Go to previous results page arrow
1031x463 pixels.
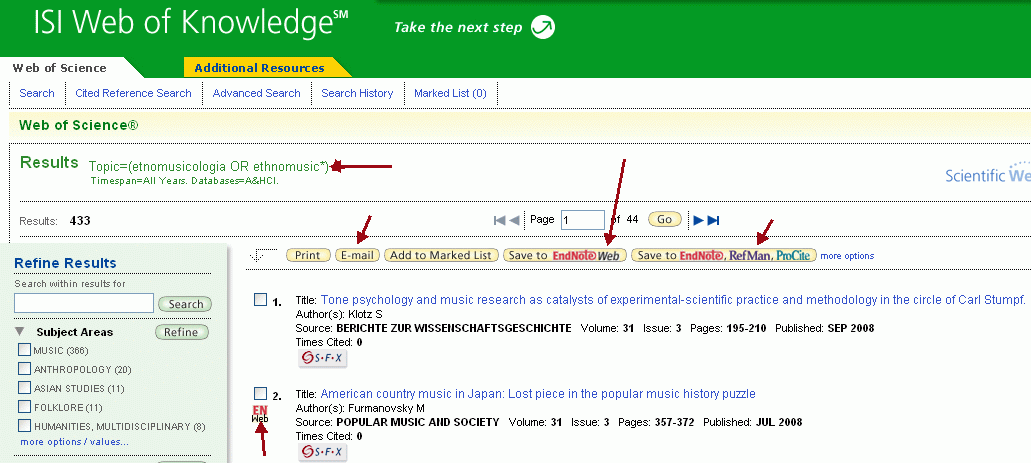click(x=514, y=220)
